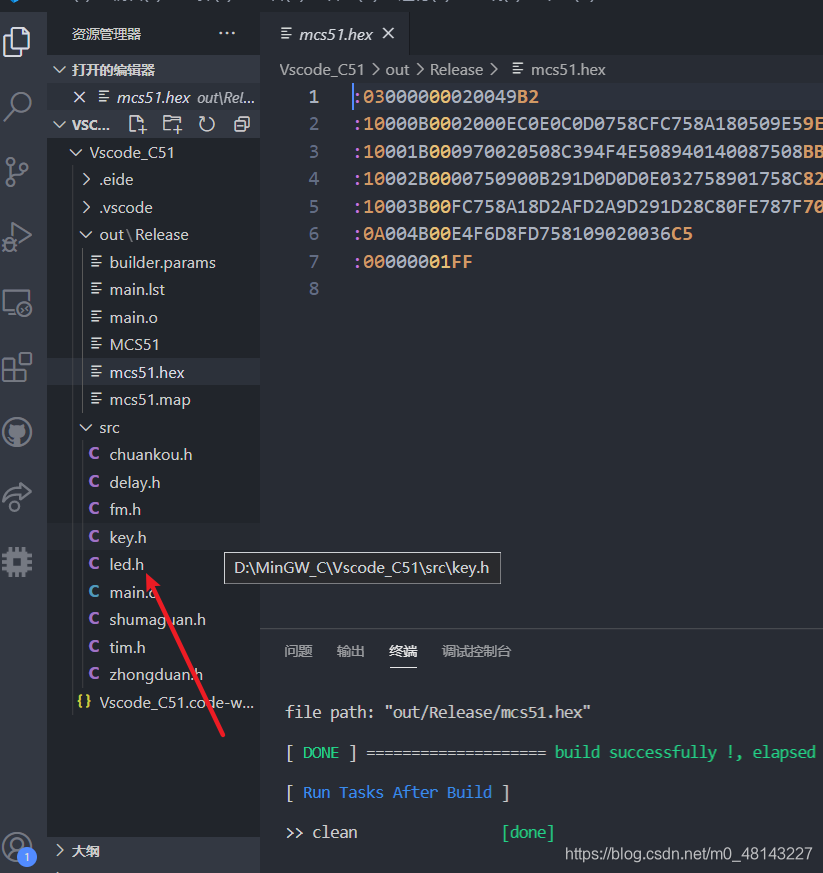This screenshot has width=823, height=873.
Task: Close mcs51.hex in open editors list
Action: (x=79, y=97)
